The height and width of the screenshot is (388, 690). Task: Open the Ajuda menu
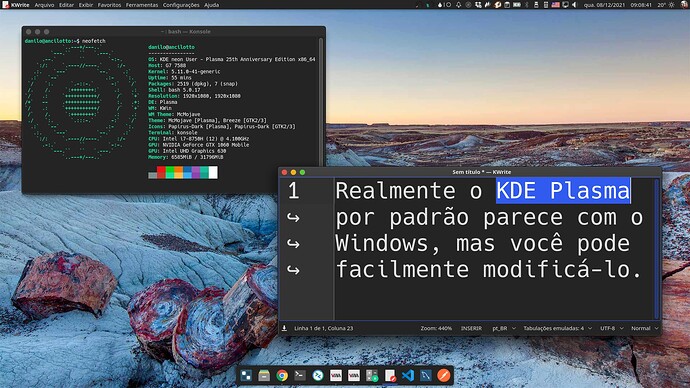(x=211, y=5)
